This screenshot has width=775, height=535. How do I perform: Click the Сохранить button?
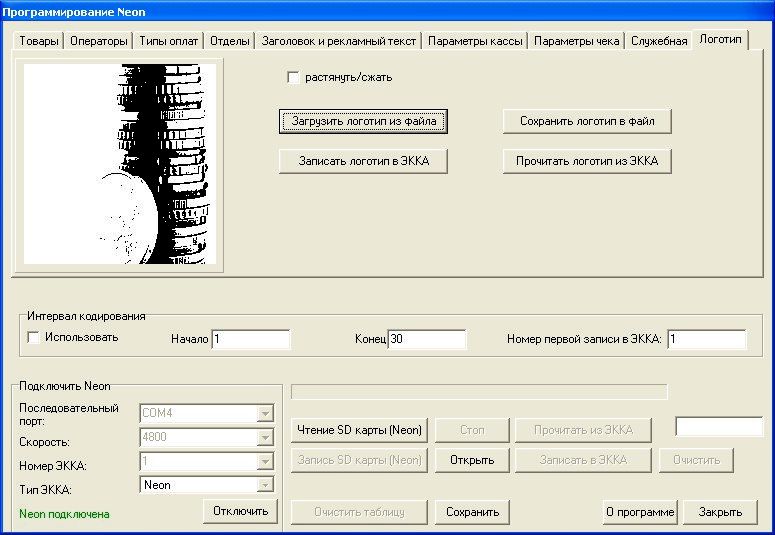(x=472, y=512)
